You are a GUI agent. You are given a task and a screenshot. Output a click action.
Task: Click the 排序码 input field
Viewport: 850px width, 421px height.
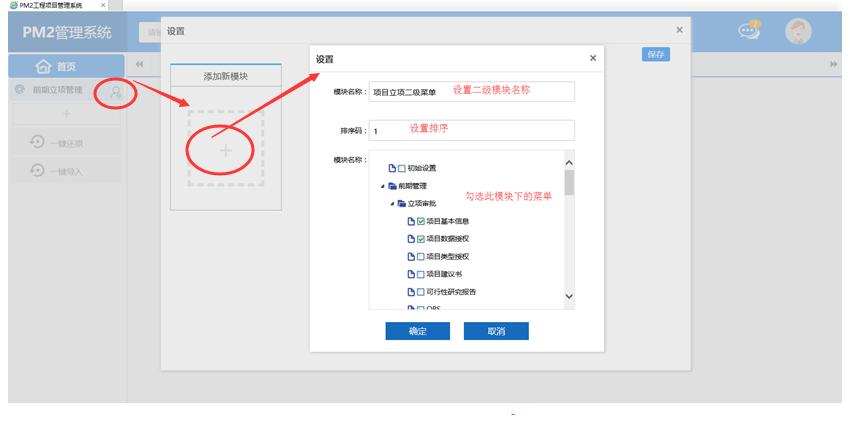point(471,131)
